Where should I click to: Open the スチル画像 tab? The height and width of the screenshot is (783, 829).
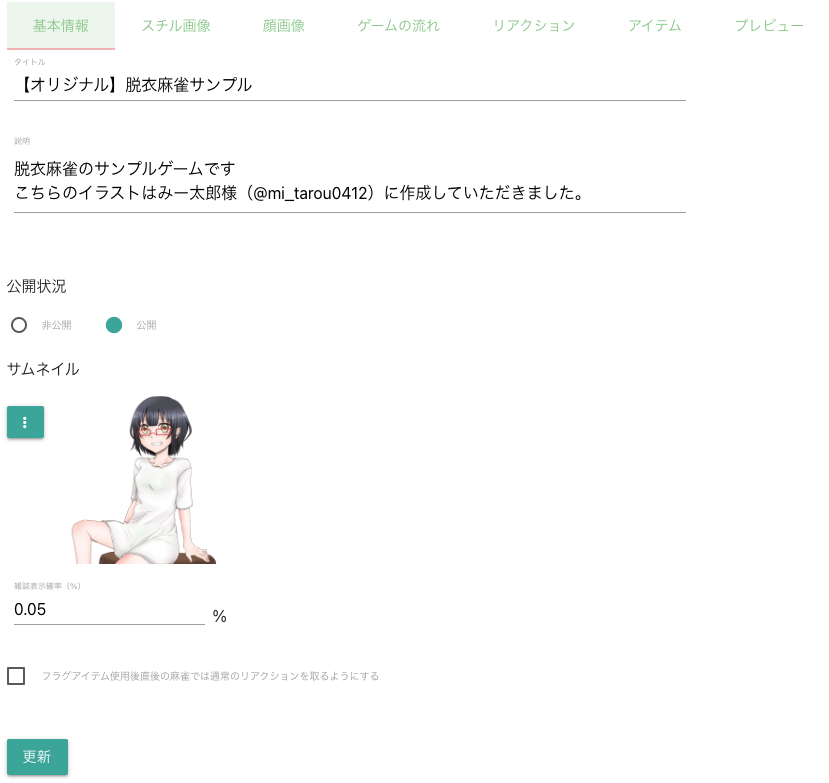176,25
